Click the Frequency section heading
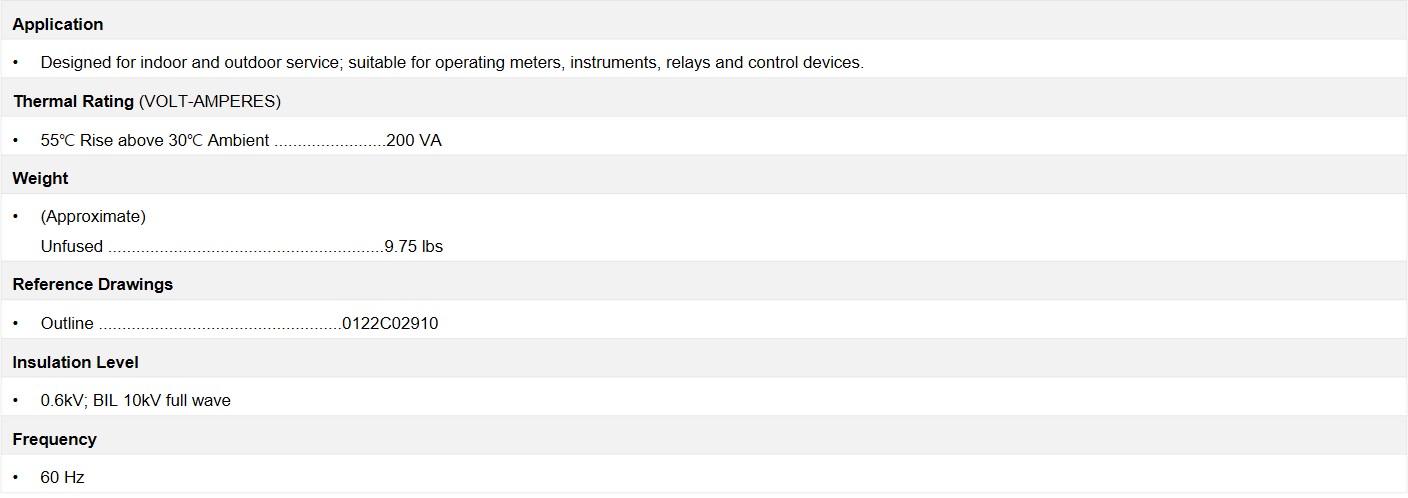 (x=54, y=439)
